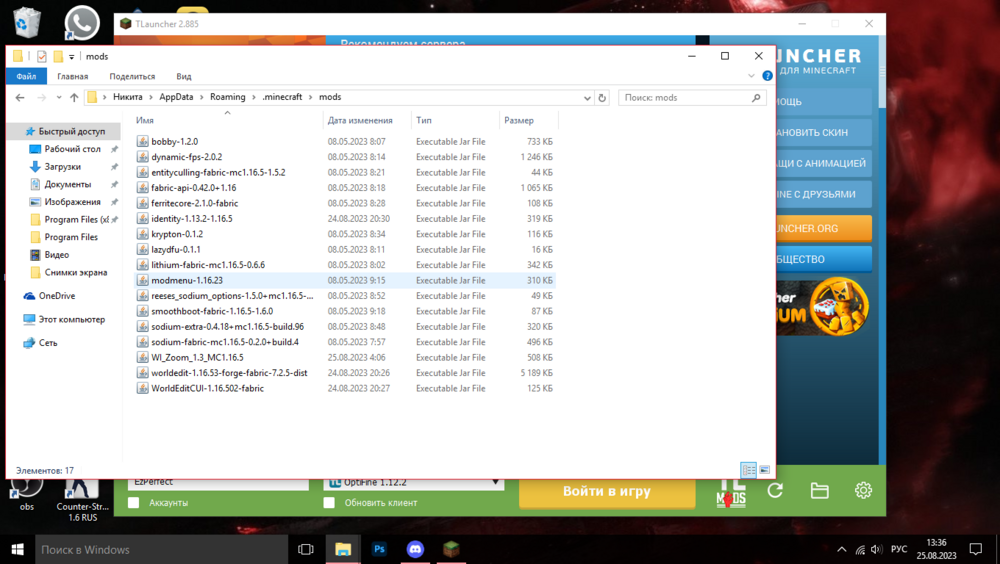Click the Поиск в Windows search box
The image size is (1000, 564).
pos(161,549)
